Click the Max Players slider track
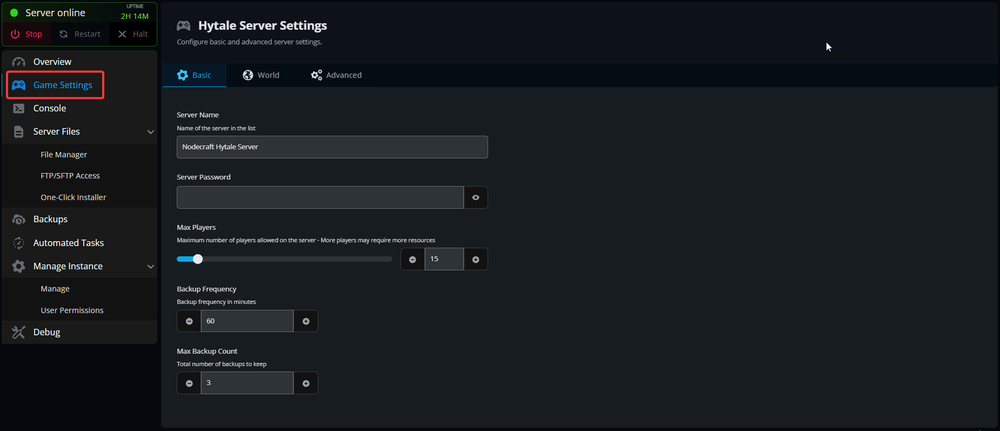 284,259
